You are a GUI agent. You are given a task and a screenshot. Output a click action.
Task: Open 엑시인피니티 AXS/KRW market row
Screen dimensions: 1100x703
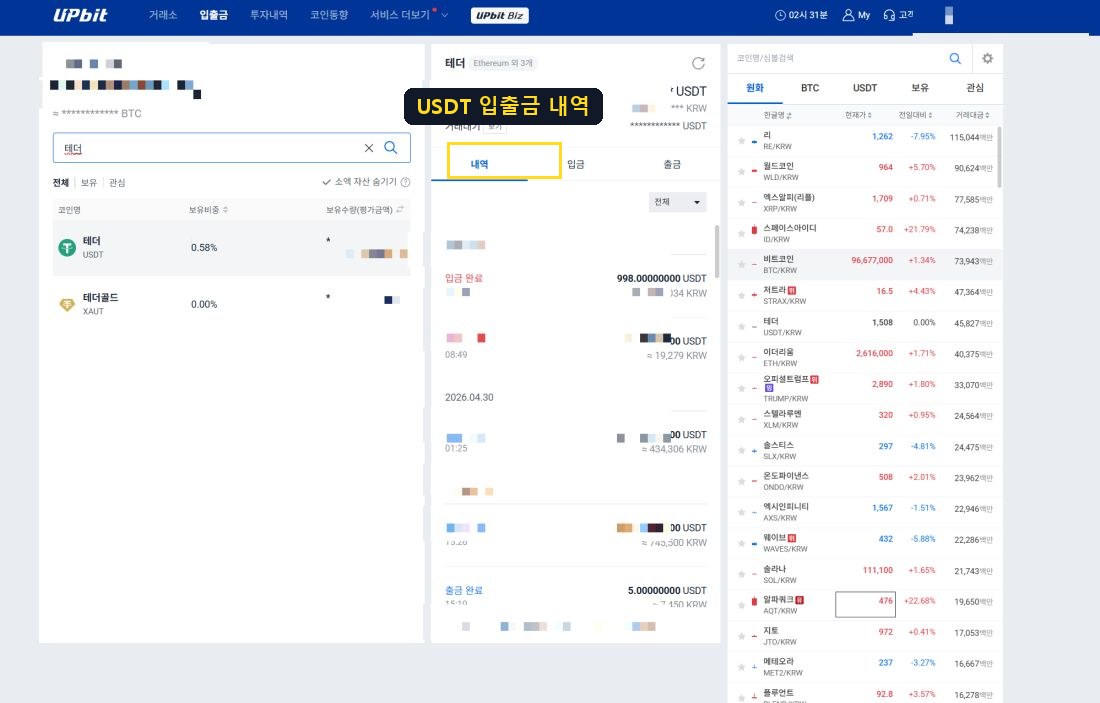pos(865,511)
